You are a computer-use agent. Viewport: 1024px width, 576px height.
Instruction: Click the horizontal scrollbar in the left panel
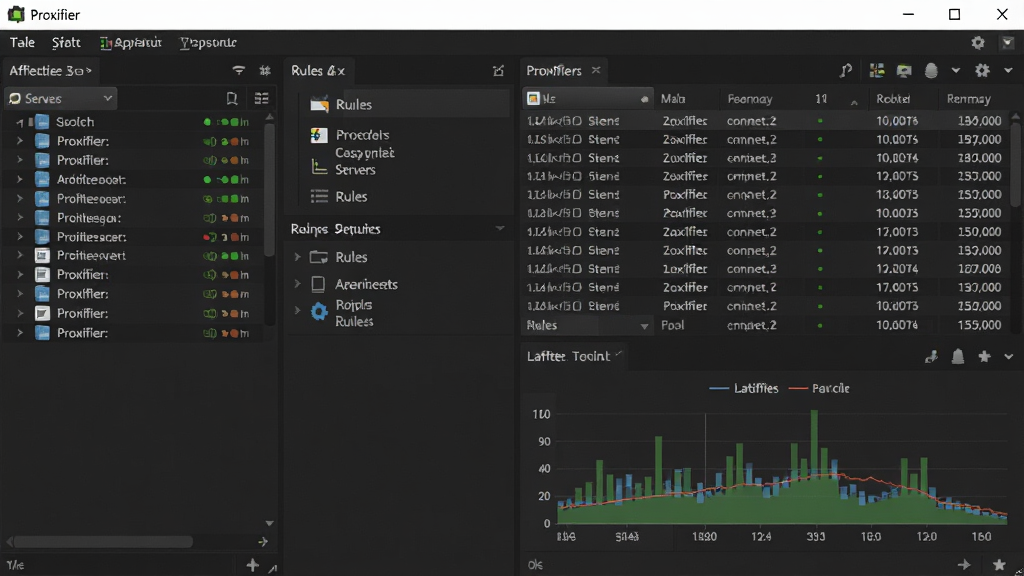(103, 541)
